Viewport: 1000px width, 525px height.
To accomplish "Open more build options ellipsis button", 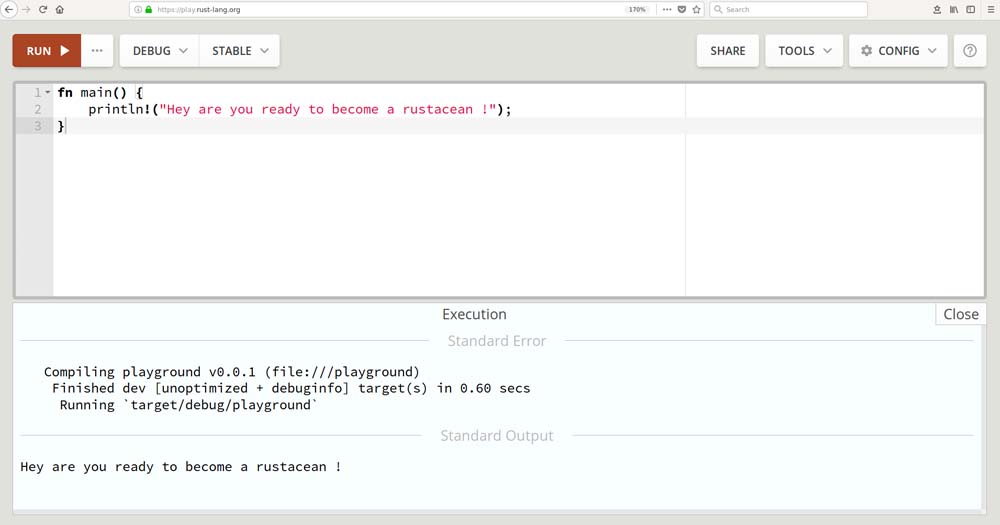I will [x=97, y=51].
